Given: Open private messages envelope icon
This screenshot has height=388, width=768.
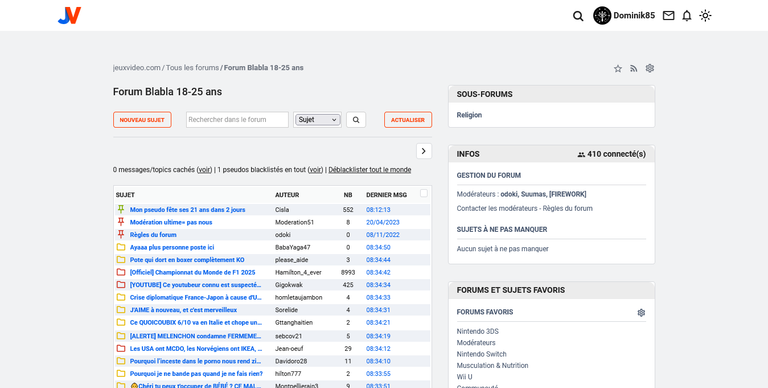Looking at the screenshot, I should tap(669, 16).
